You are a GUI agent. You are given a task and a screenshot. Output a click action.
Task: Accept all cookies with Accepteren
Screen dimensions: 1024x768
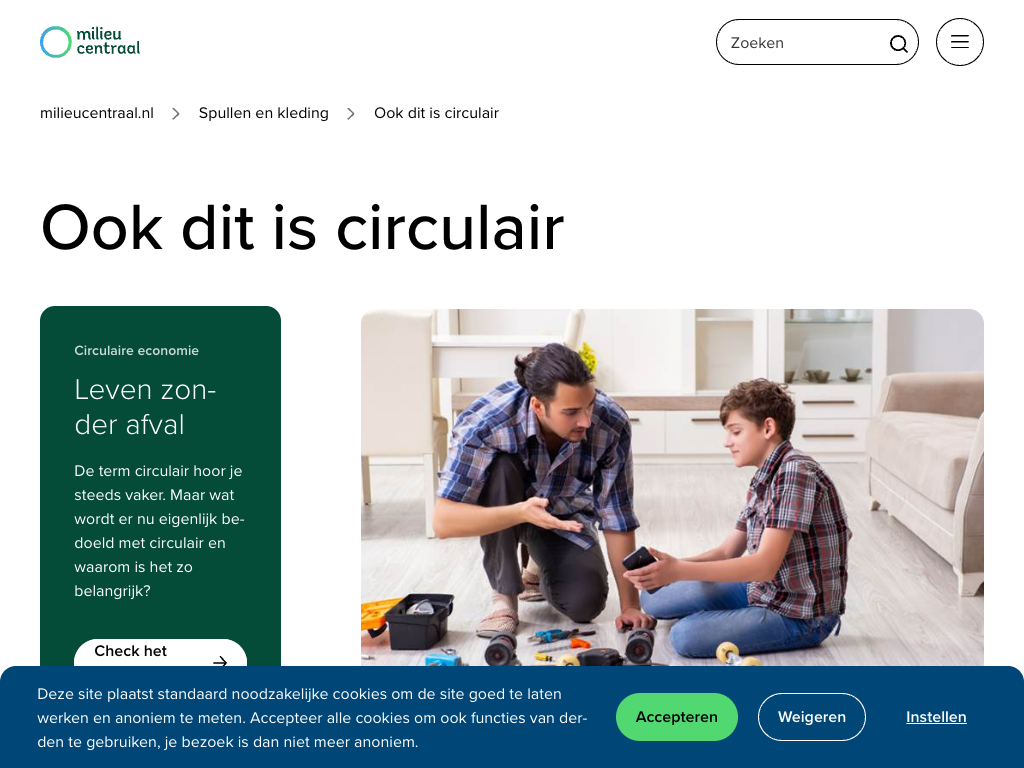[677, 717]
